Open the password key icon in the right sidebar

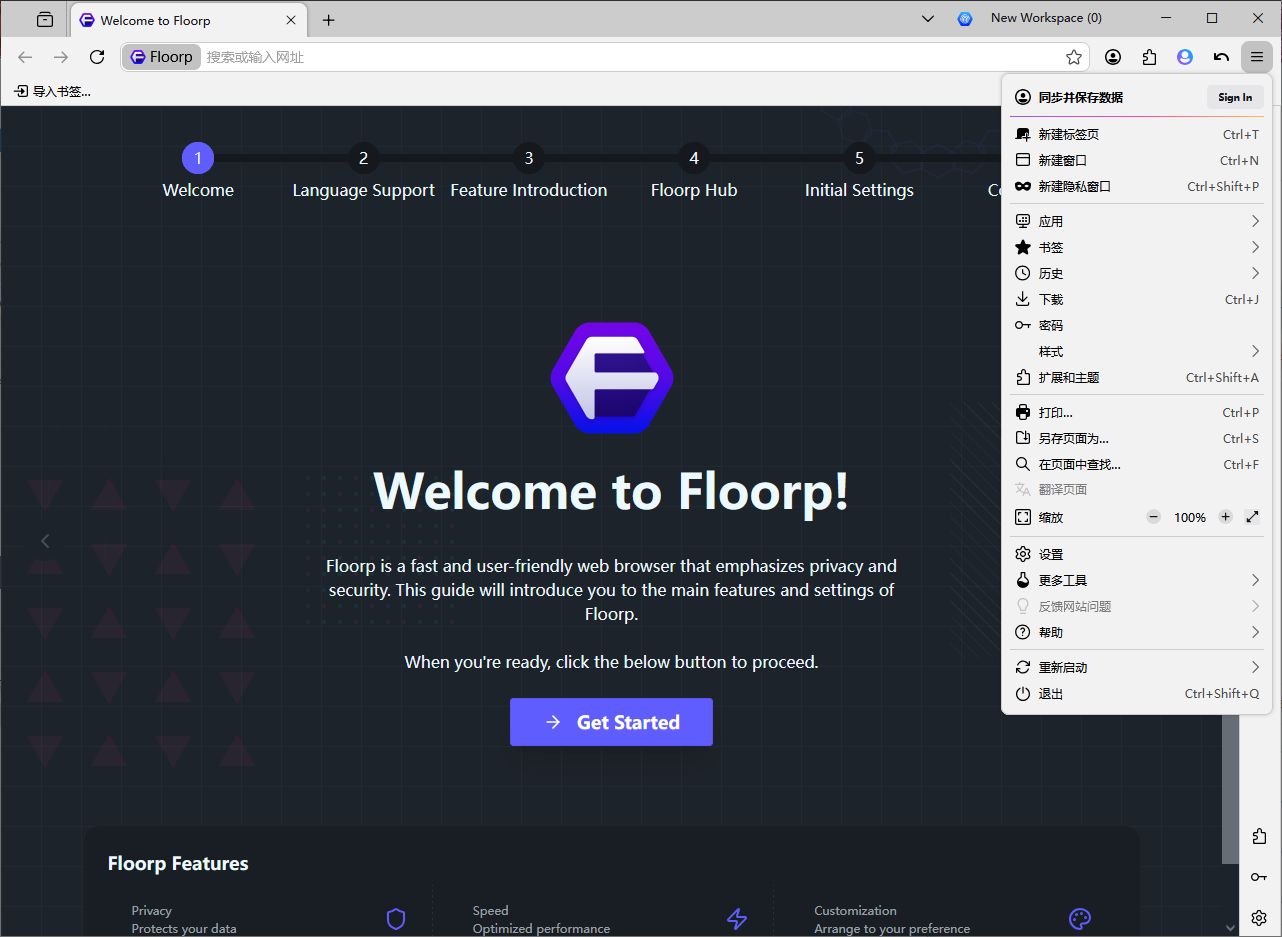1258,877
